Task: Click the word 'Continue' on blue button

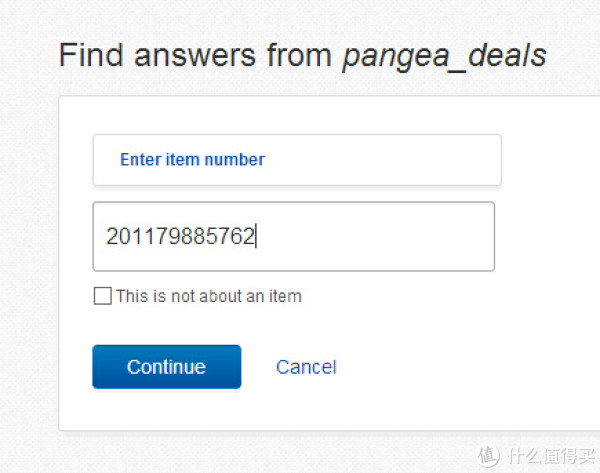Action: click(x=166, y=367)
